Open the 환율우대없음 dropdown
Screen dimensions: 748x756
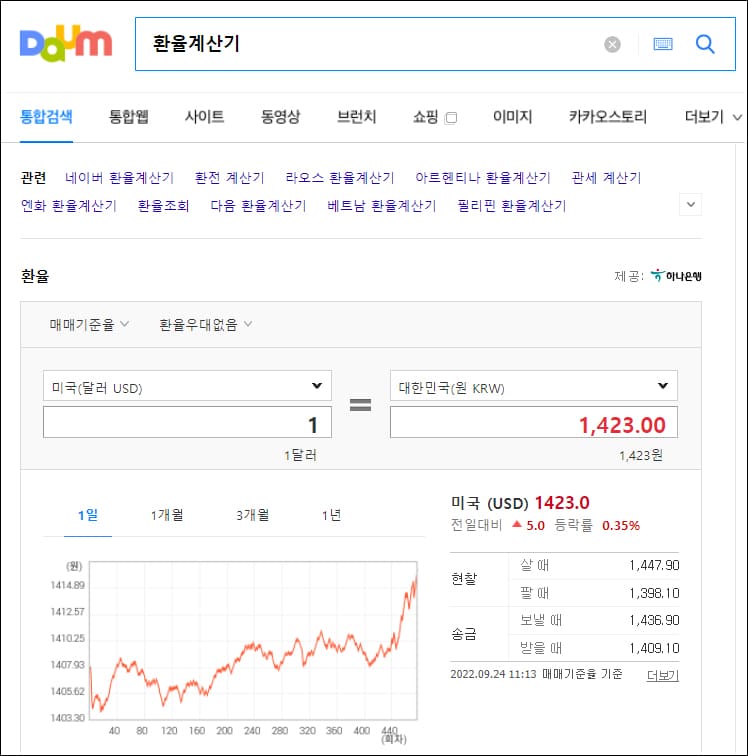(205, 324)
